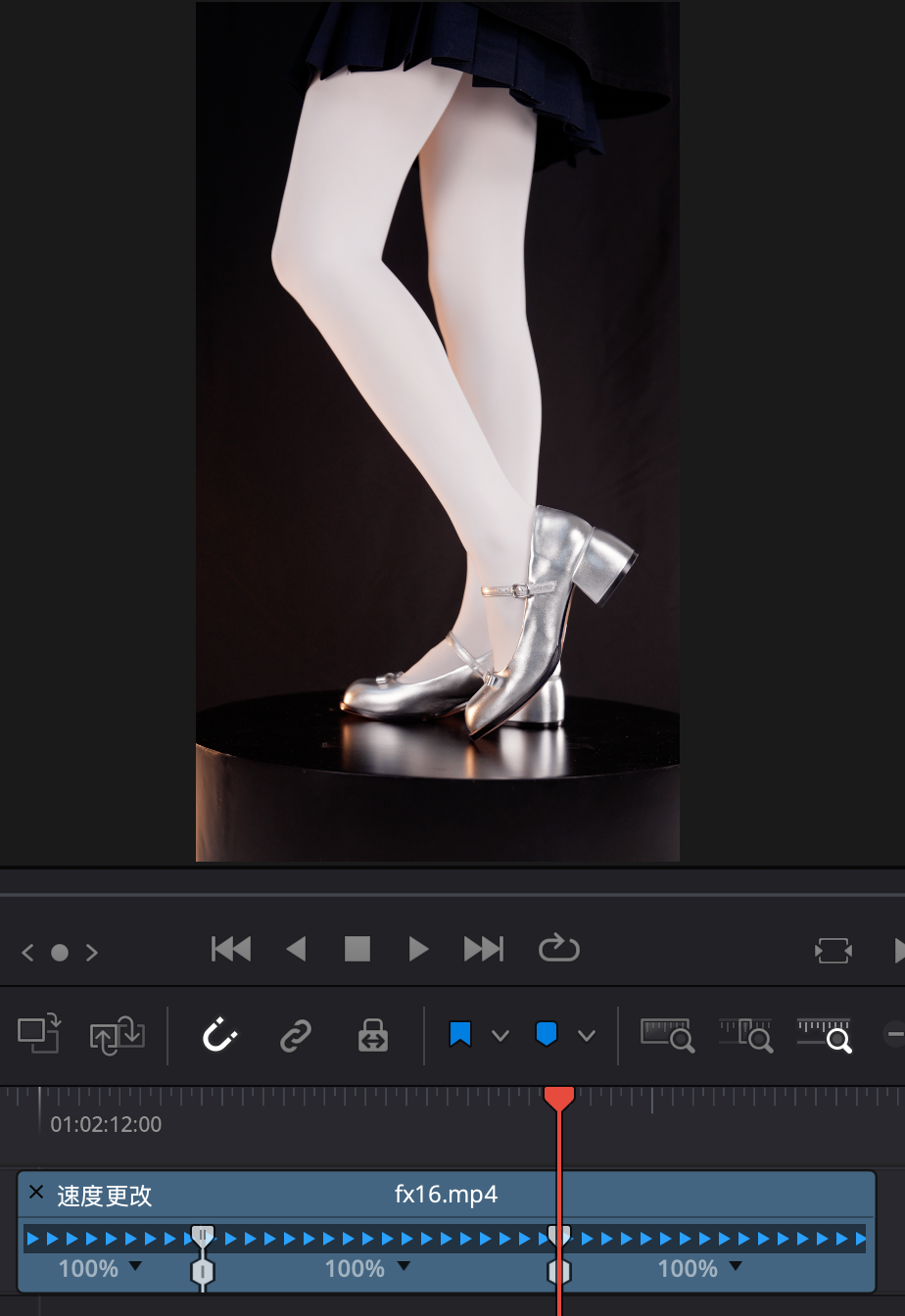This screenshot has height=1316, width=905.
Task: Select the full extent zoom icon
Action: pos(668,1035)
